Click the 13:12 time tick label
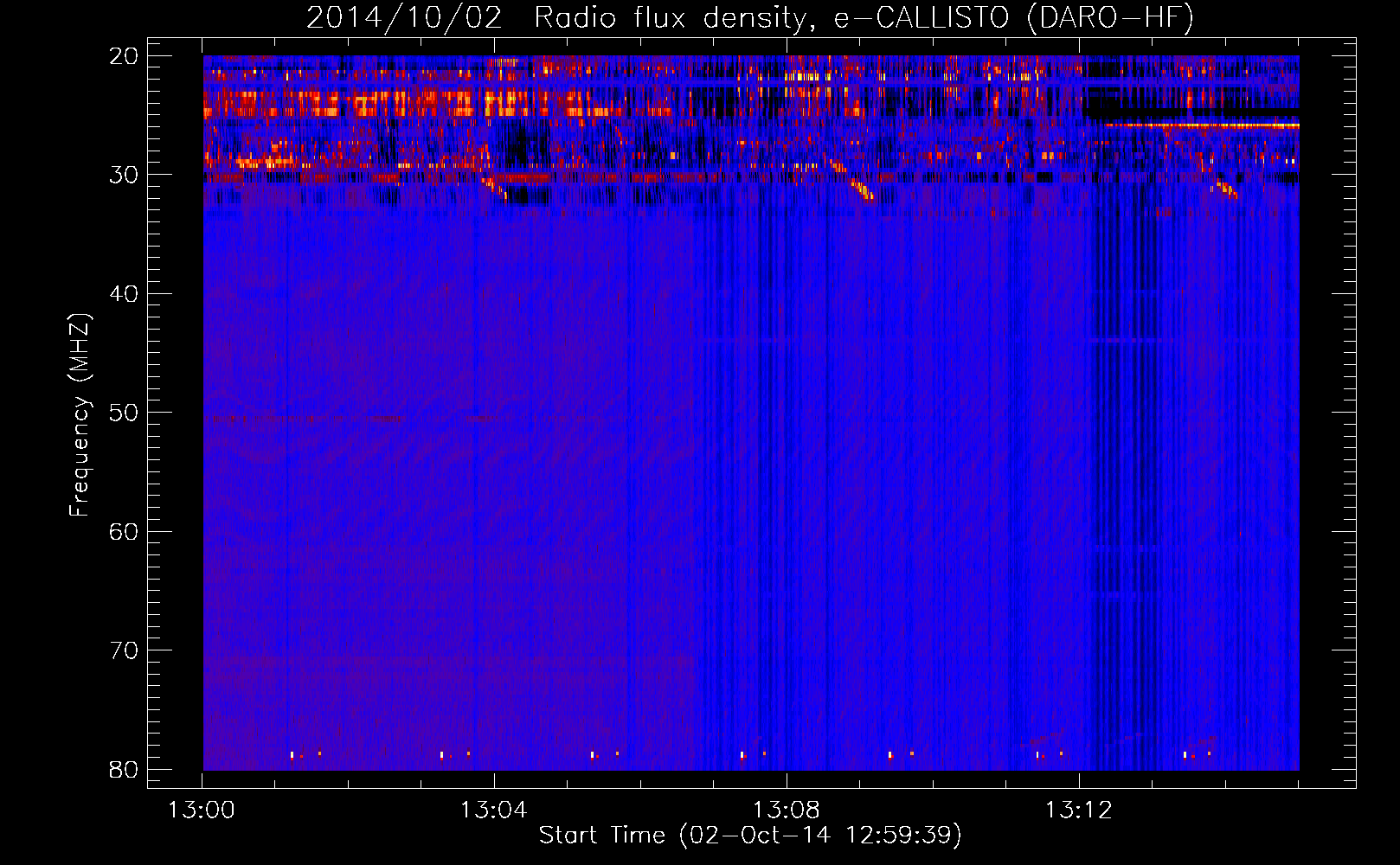The image size is (1400, 865). coord(1078,811)
